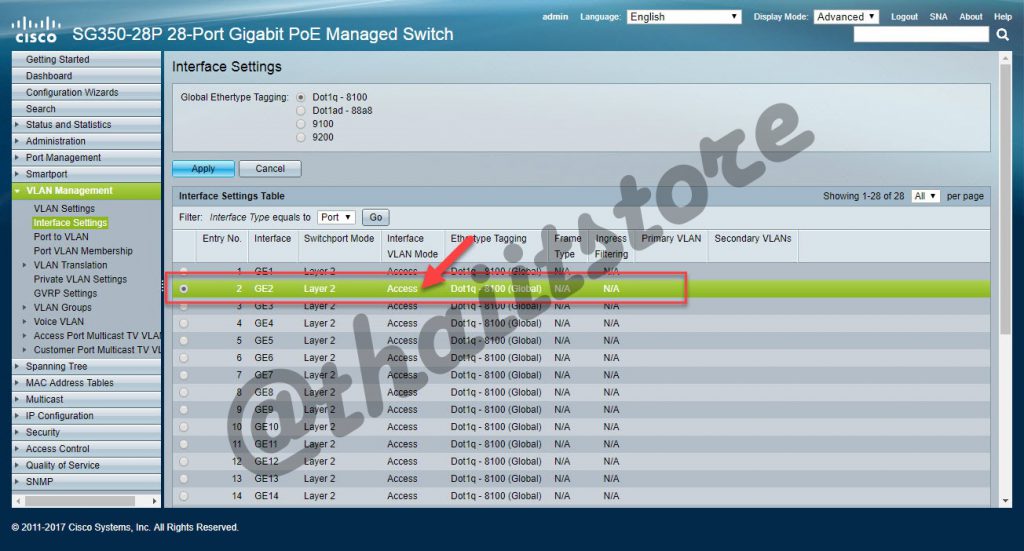
Task: Click the header search input field
Action: (x=921, y=35)
